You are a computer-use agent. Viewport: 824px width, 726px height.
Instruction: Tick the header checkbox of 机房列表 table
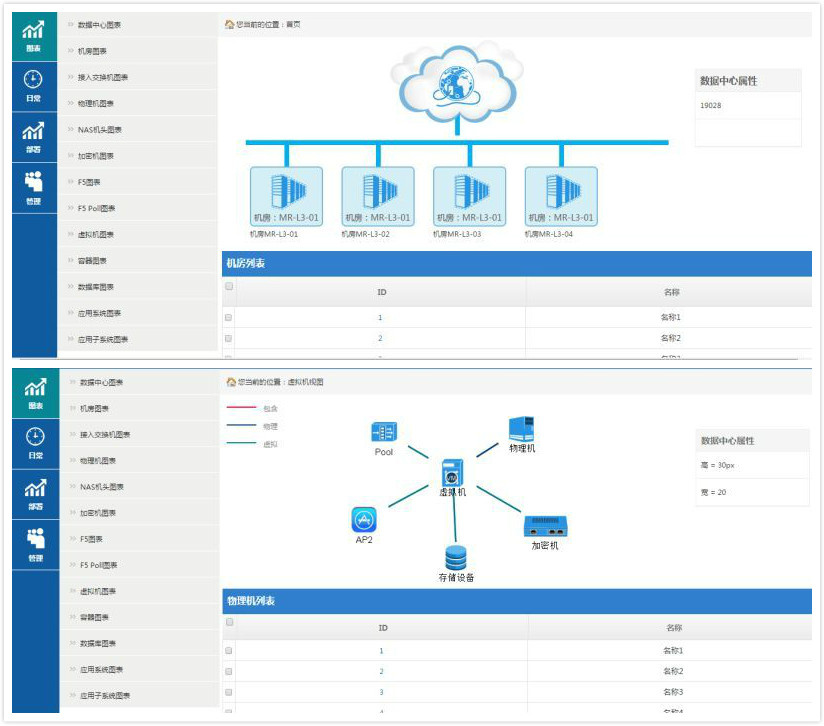coord(229,286)
